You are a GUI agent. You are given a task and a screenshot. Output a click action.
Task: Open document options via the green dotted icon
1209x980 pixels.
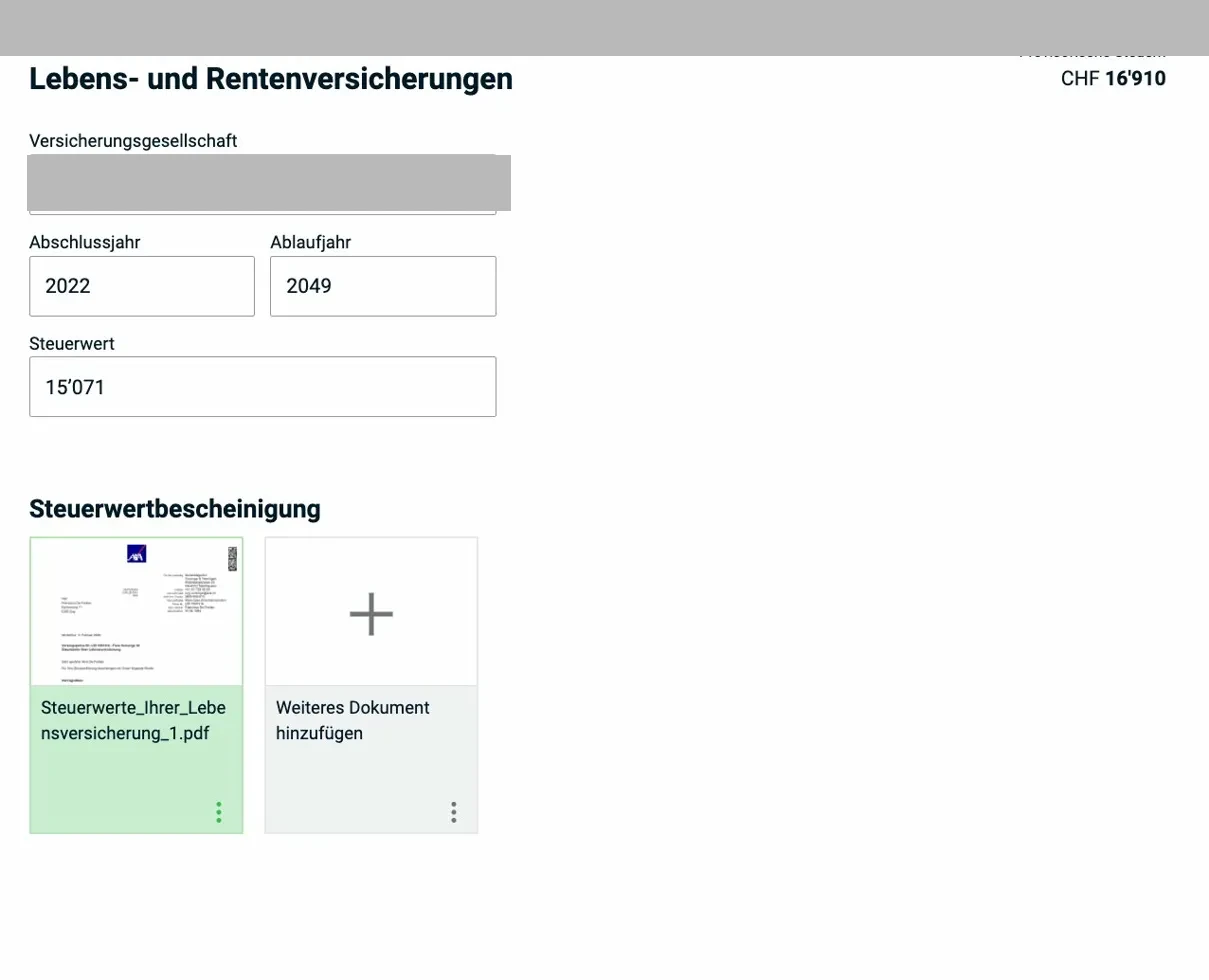pos(218,811)
